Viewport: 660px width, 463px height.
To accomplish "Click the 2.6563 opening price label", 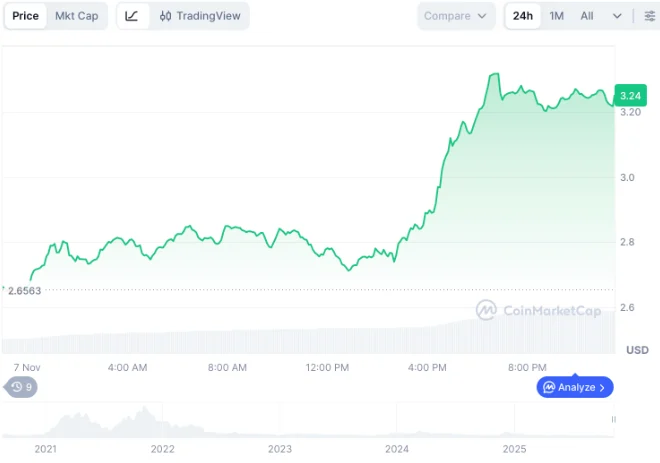I will click(30, 290).
